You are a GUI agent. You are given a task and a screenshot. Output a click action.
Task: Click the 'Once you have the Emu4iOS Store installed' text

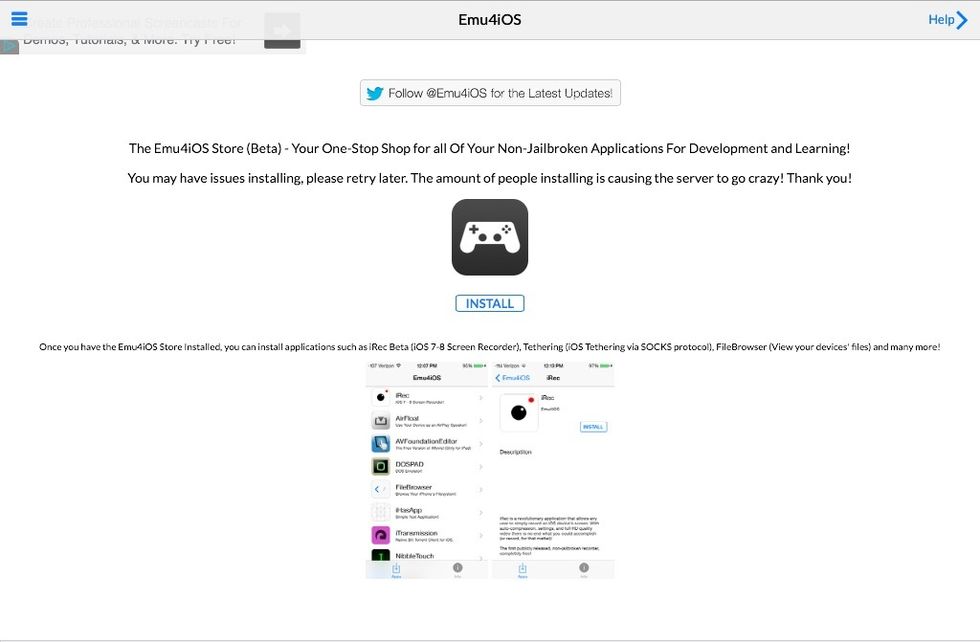coord(489,346)
